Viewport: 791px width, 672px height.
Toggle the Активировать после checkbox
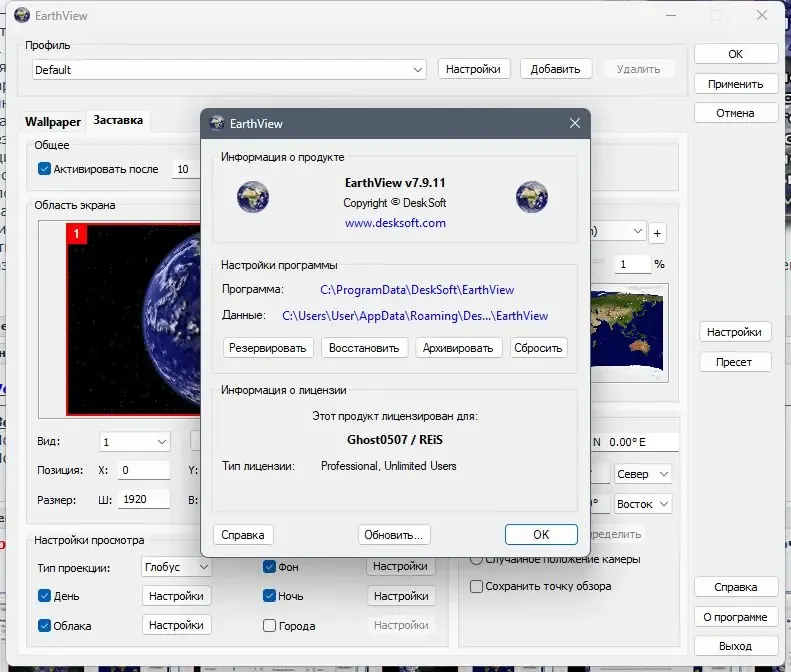[x=44, y=169]
